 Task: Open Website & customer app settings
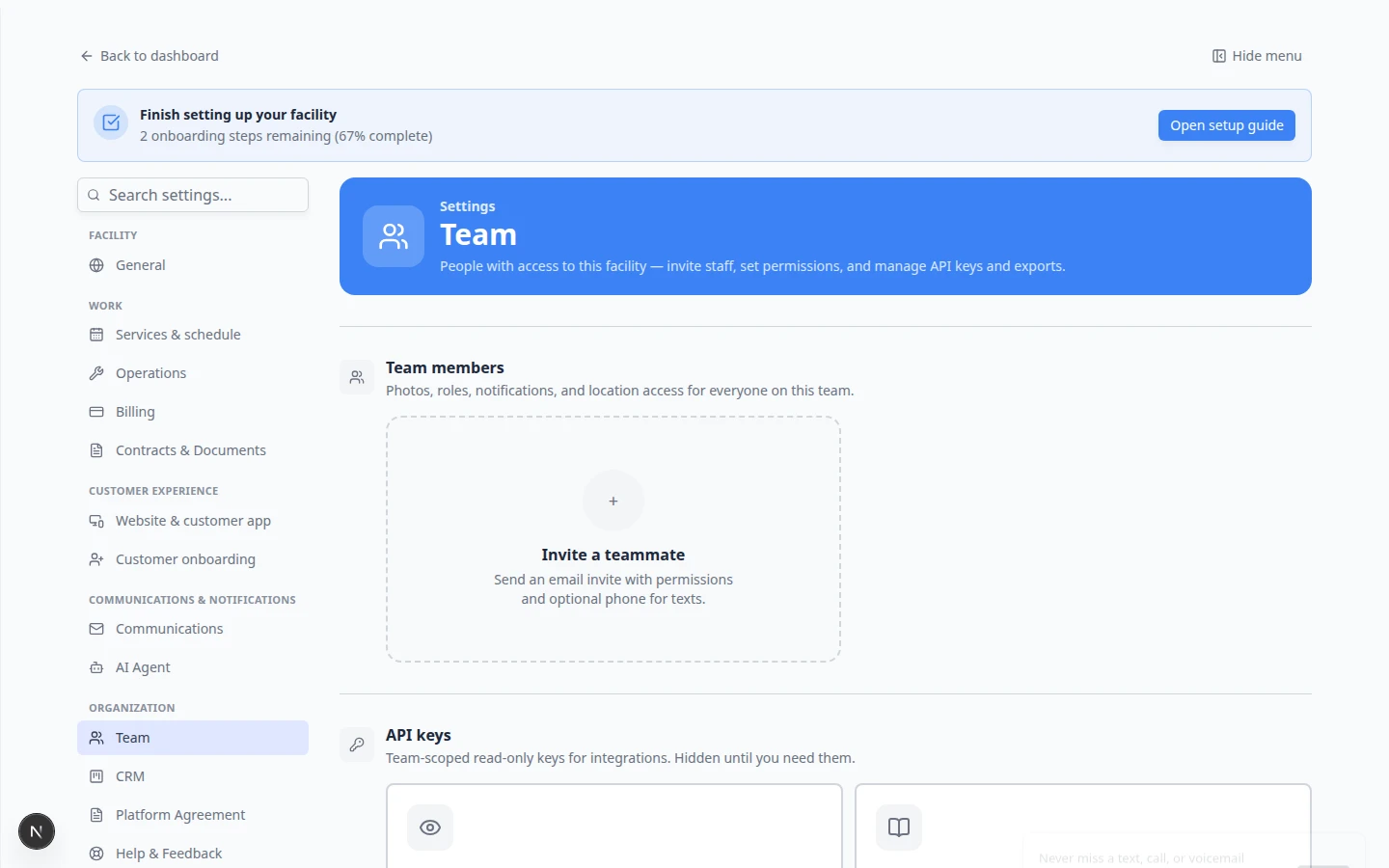(x=193, y=521)
